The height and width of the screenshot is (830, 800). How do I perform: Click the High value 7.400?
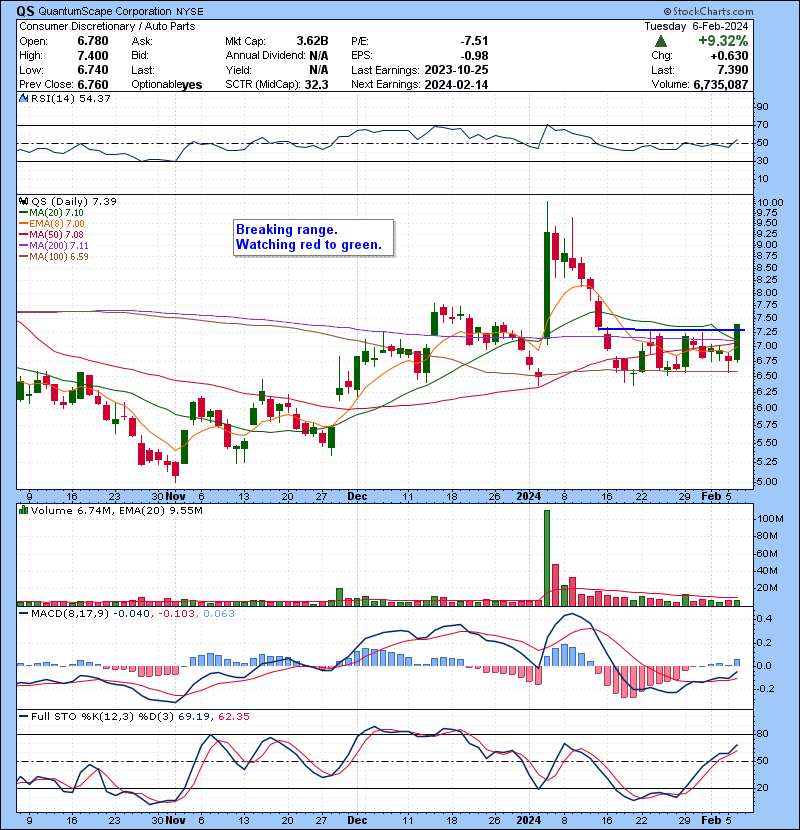(x=93, y=56)
